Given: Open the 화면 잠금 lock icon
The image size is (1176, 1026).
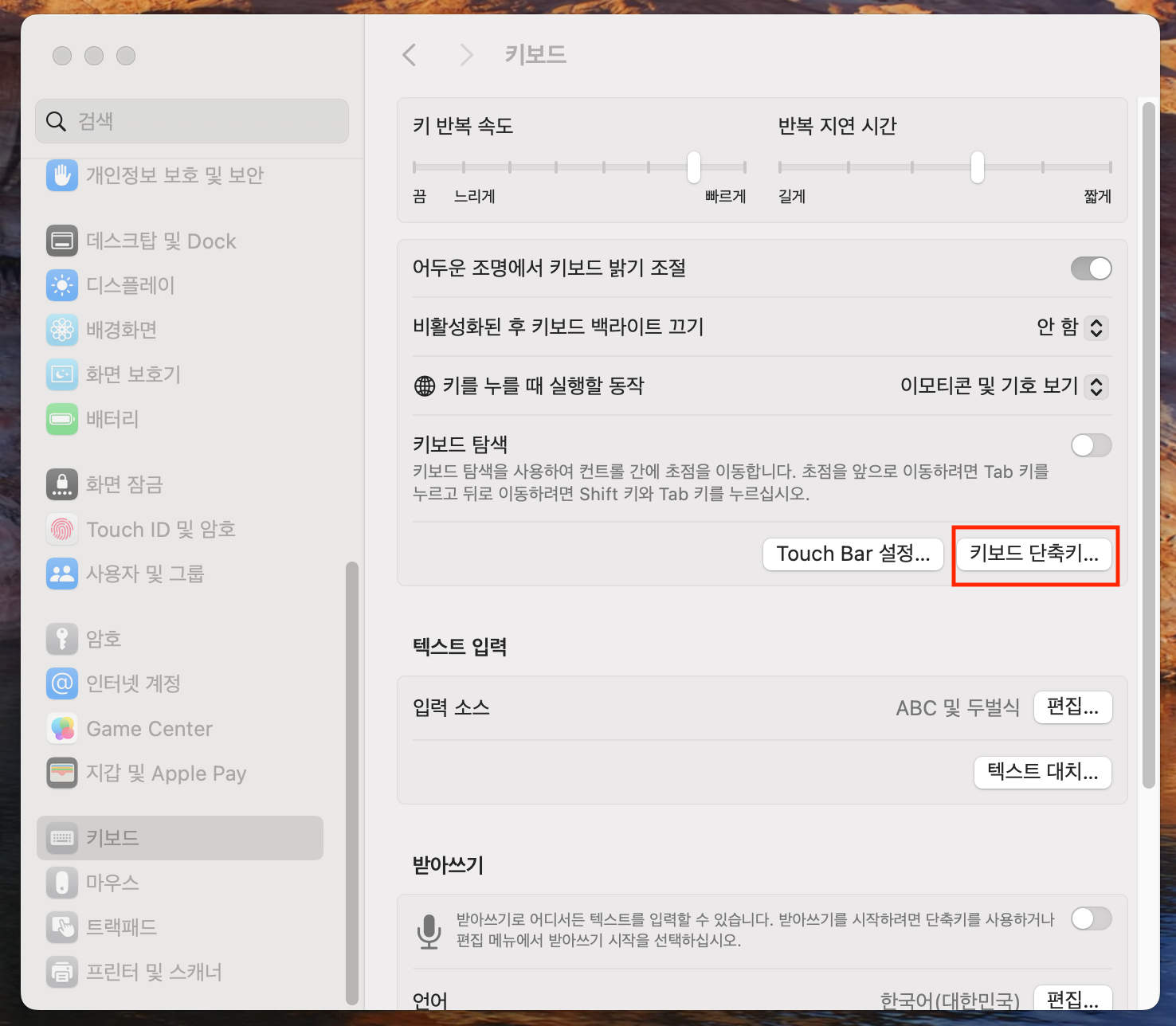Looking at the screenshot, I should point(62,484).
